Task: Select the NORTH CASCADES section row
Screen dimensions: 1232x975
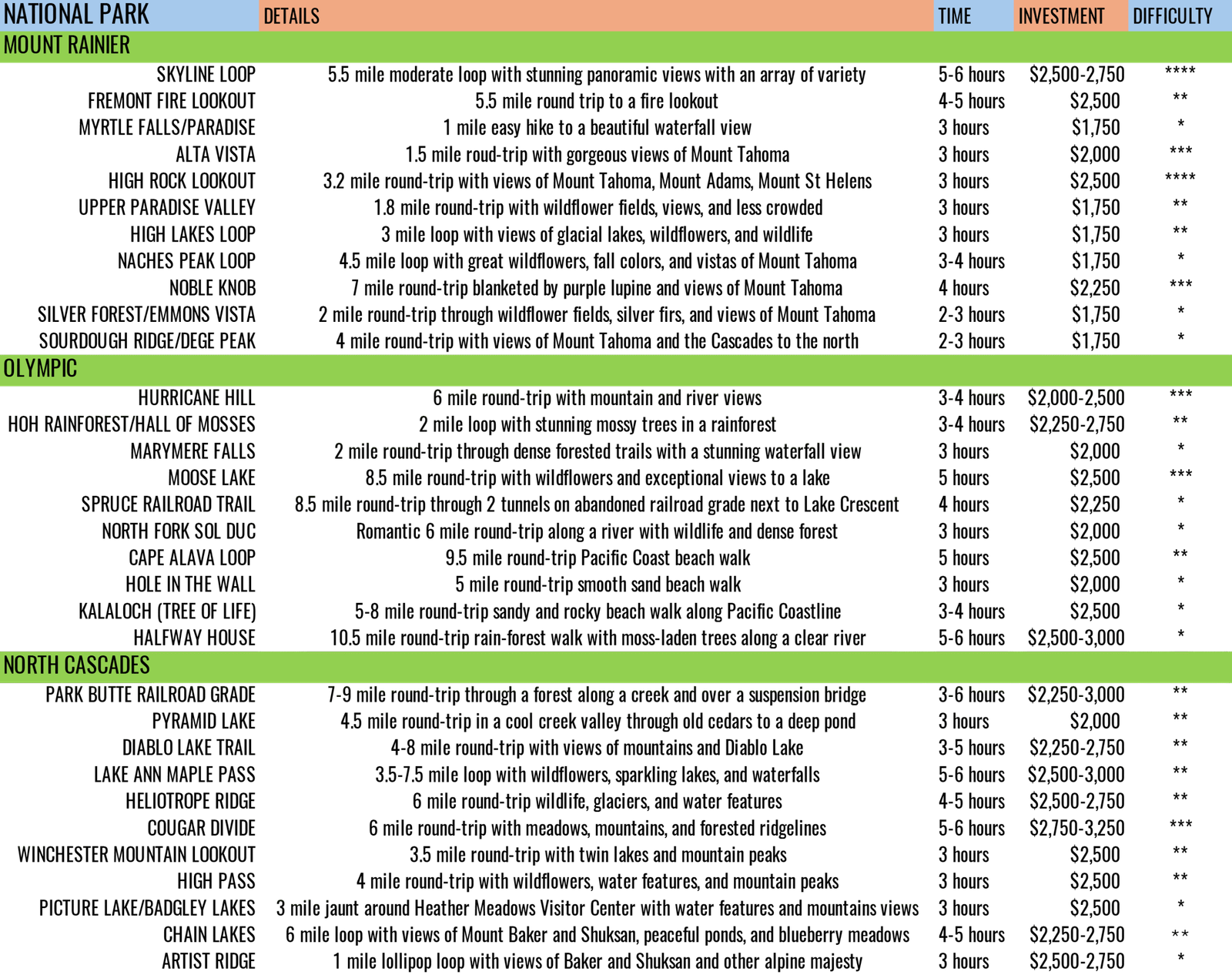Action: click(x=616, y=666)
